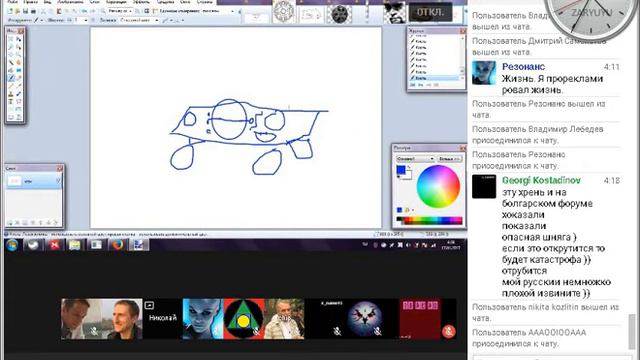Open Firefox from the taskbar
Viewport: 640px width, 360px height.
pos(118,245)
